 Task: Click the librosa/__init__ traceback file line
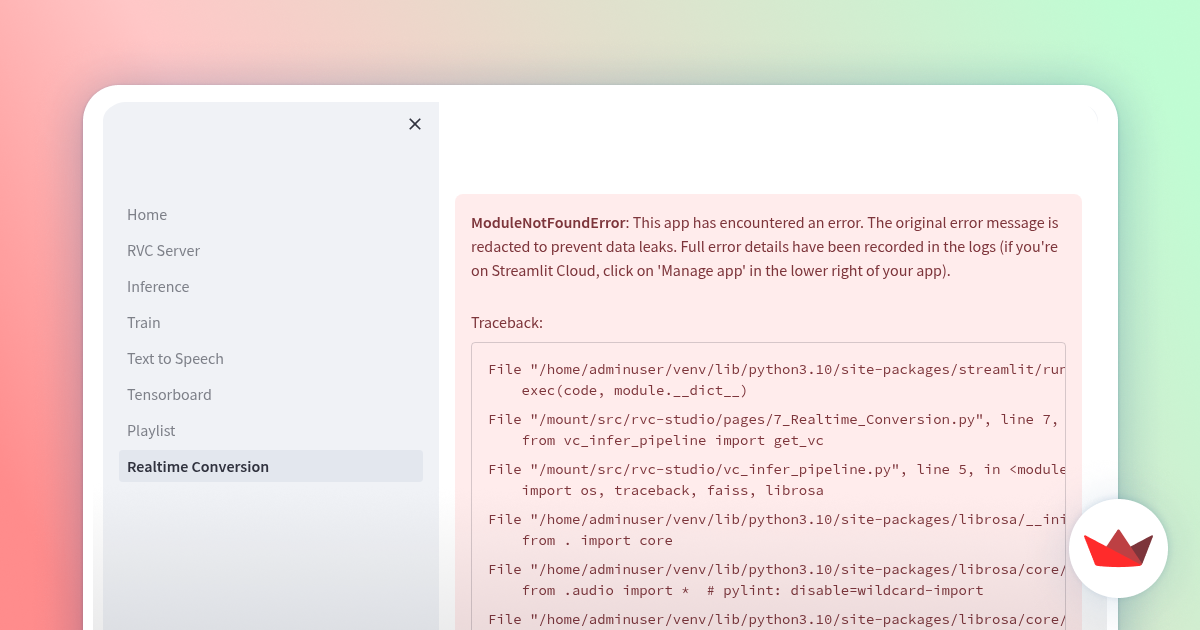(777, 519)
